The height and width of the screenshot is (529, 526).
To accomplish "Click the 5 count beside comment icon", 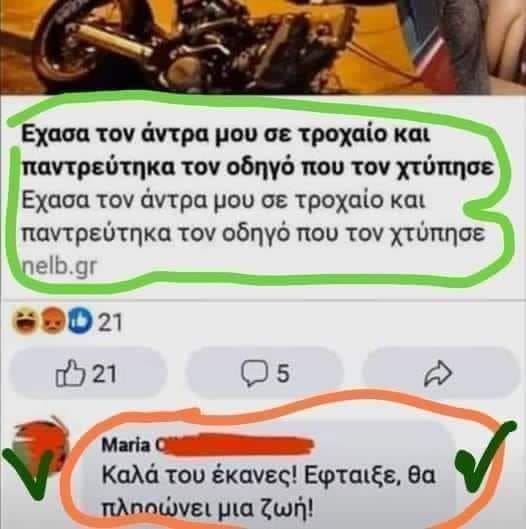I will pos(283,374).
